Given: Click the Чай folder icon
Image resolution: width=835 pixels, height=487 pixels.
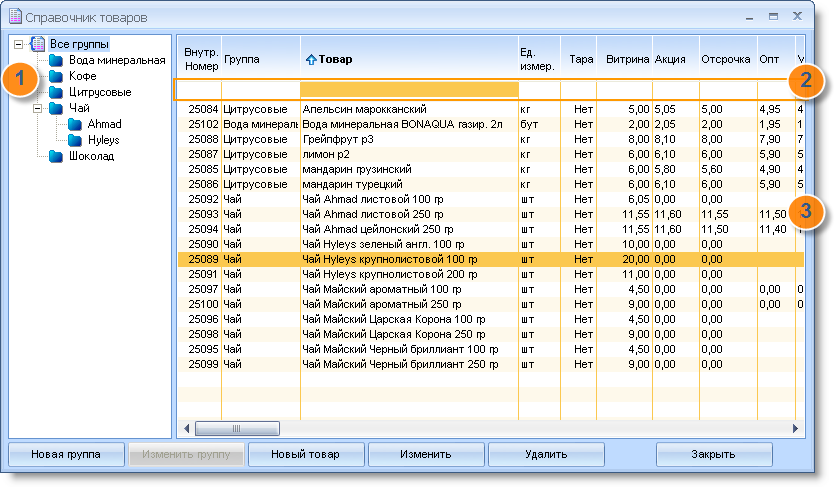Looking at the screenshot, I should click(56, 108).
